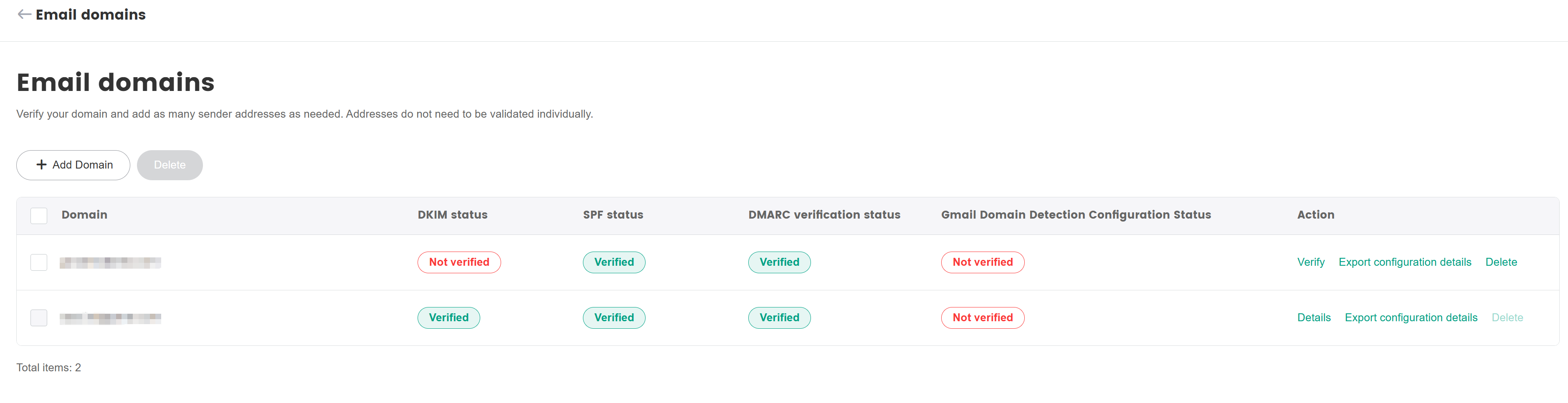The height and width of the screenshot is (403, 1568).
Task: Select checkbox for the DKIM-verified domain
Action: coord(39,318)
